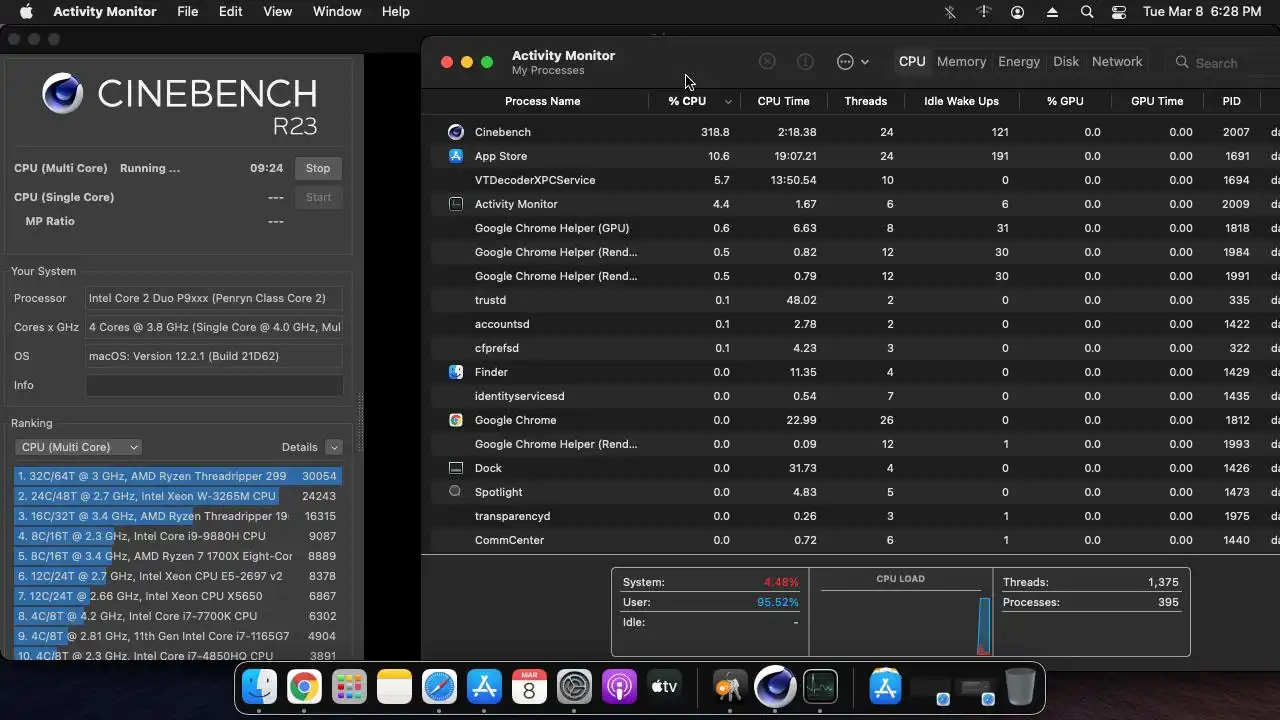Switch to the Disk tab
Screen dimensions: 1280x720
tap(1066, 61)
